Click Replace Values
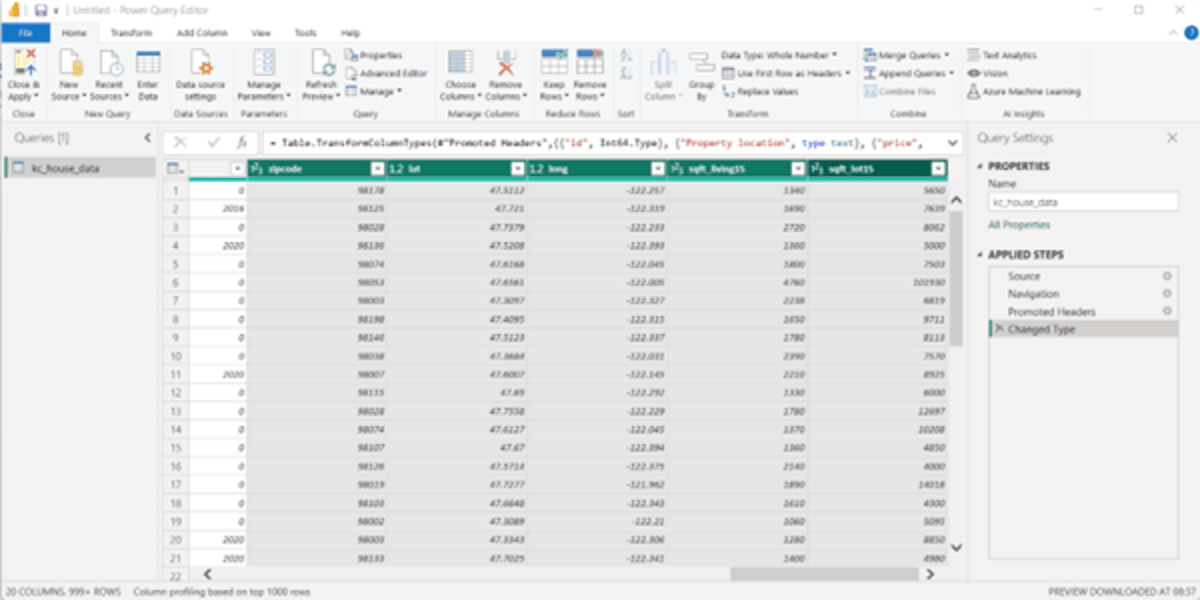 point(760,91)
